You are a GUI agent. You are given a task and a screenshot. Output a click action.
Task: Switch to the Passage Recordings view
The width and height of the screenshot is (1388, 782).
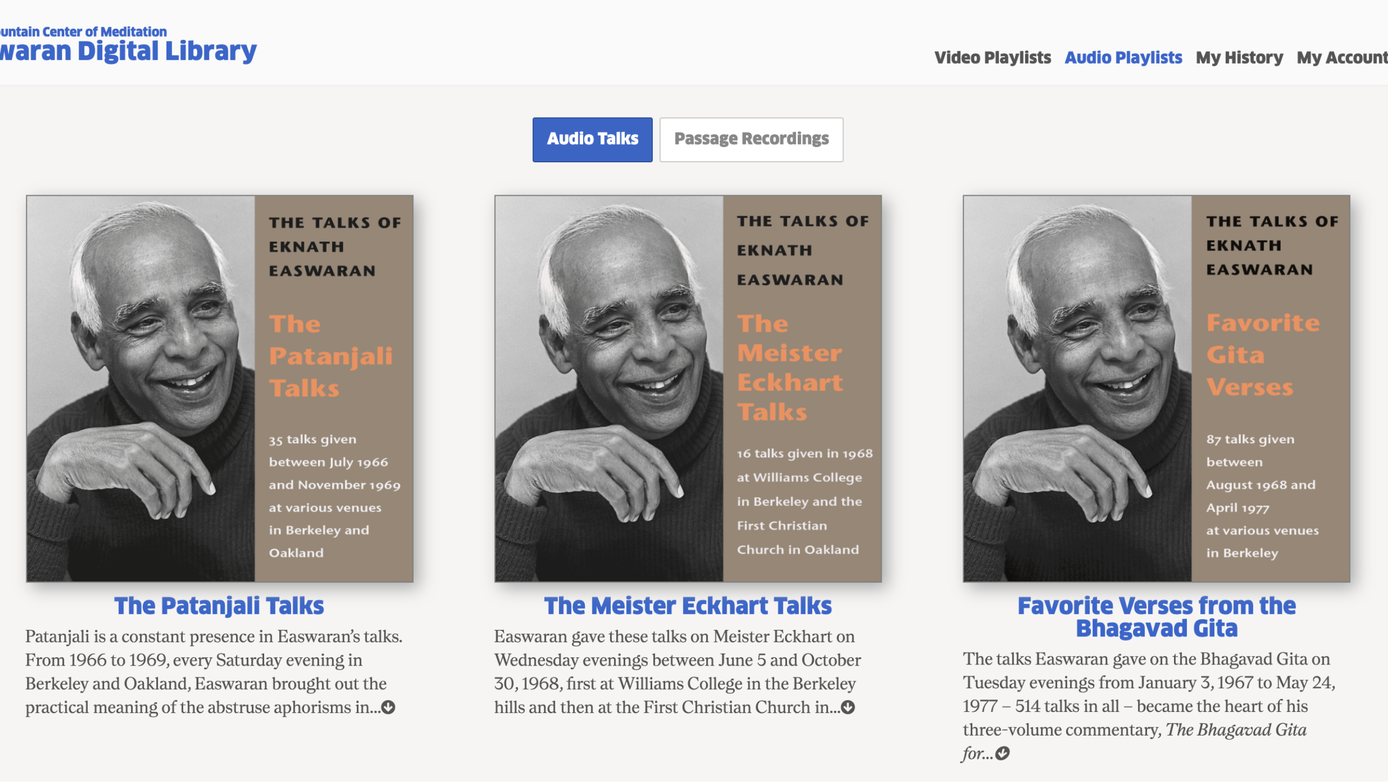pos(751,139)
